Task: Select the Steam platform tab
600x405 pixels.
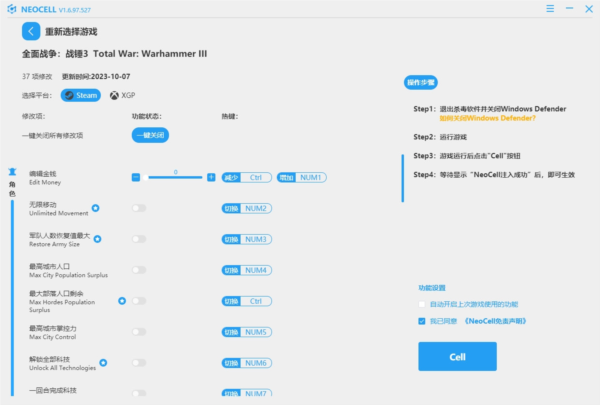Action: pos(81,95)
